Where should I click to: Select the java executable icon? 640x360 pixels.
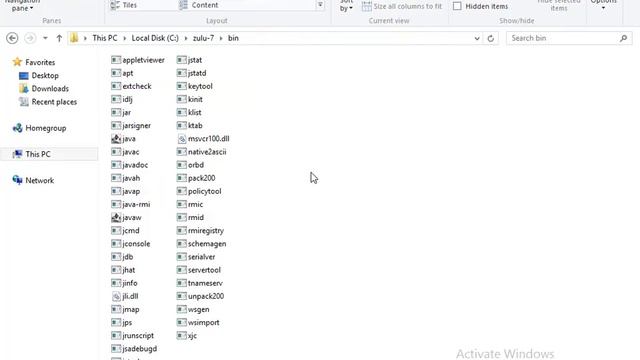tap(116, 139)
